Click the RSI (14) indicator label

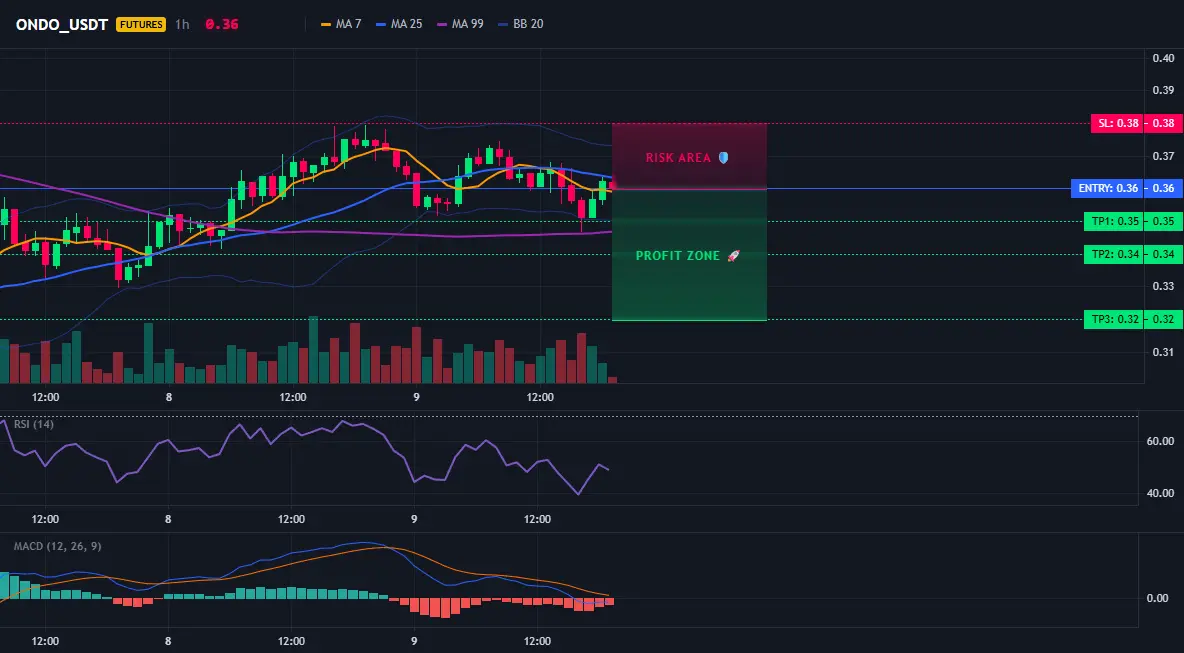tap(34, 424)
